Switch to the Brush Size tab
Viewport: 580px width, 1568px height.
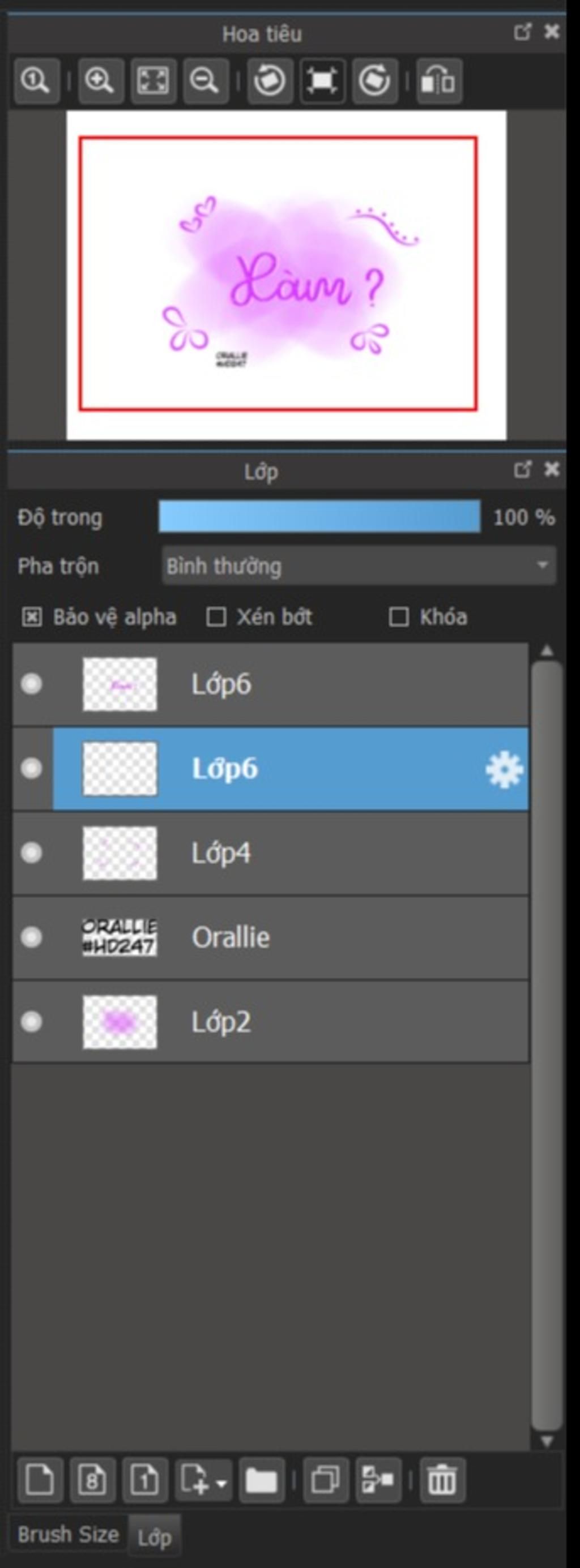(67, 1535)
